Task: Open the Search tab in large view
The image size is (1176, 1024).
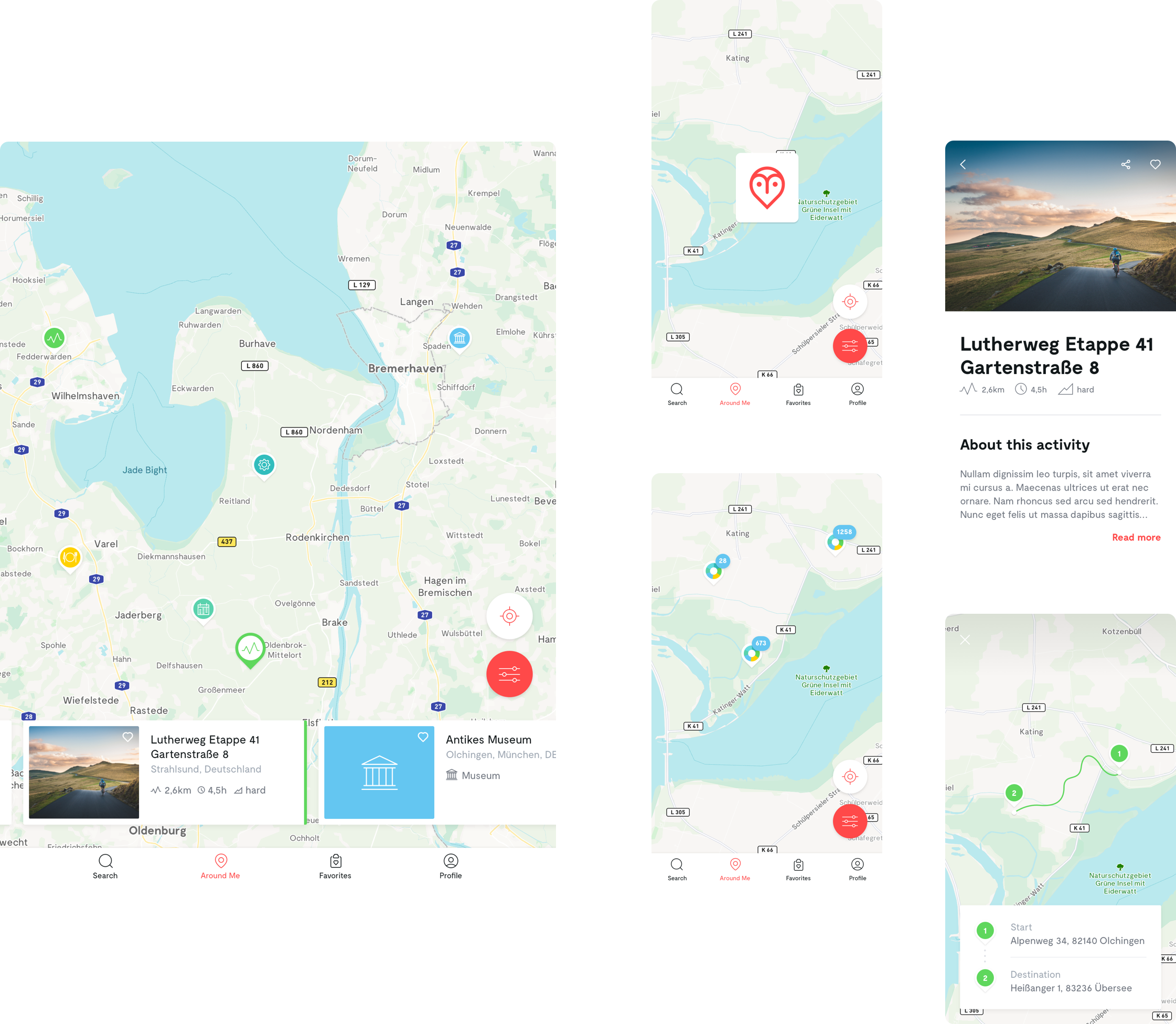Action: tap(105, 866)
